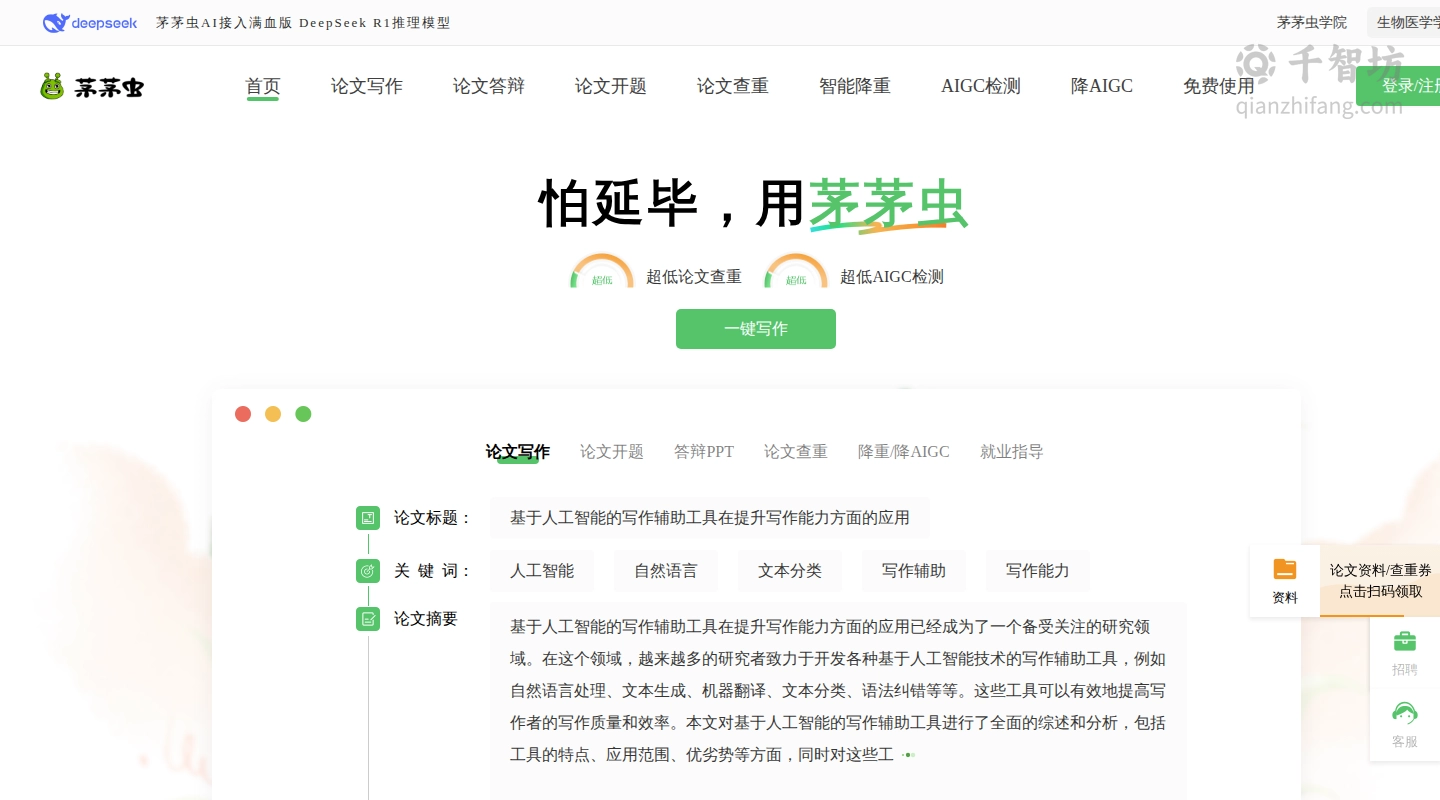1440x800 pixels.
Task: Open the 生物医学学 link in top bar
Action: click(x=1404, y=23)
